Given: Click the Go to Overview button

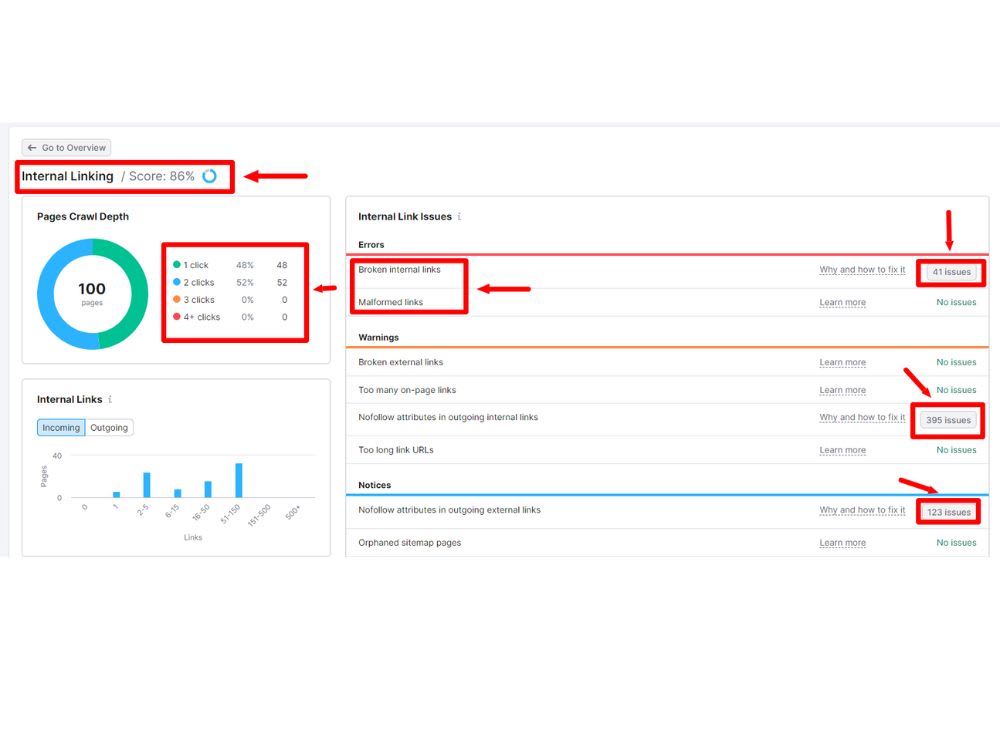Looking at the screenshot, I should click(66, 147).
